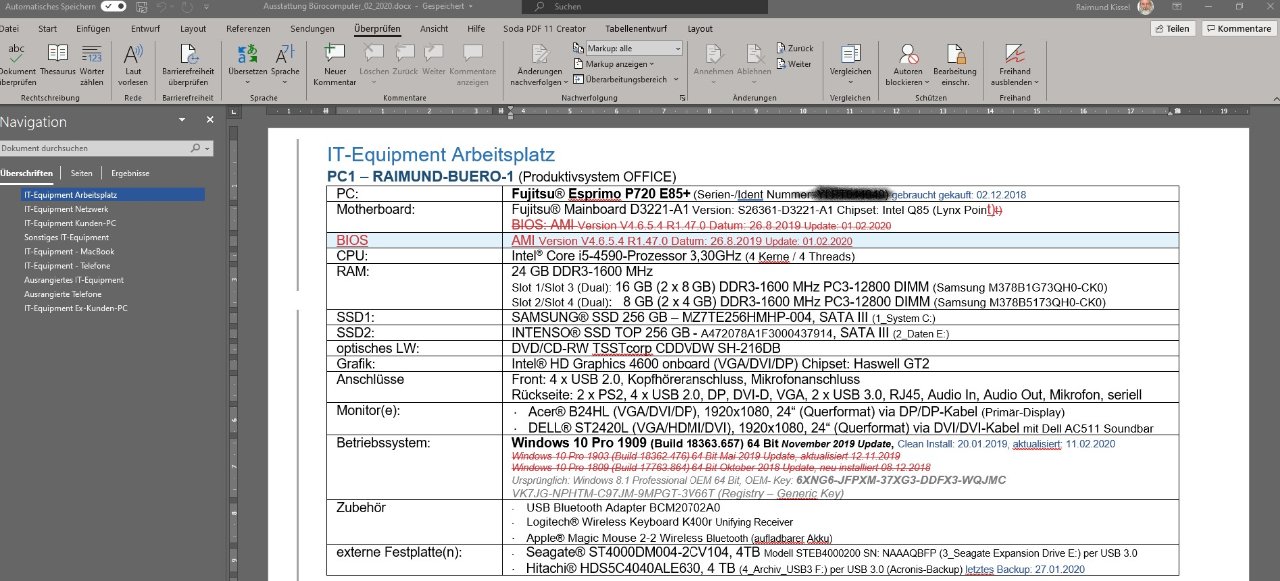Click the search magnifier in Navigation pane
This screenshot has height=581, width=1280.
click(195, 148)
